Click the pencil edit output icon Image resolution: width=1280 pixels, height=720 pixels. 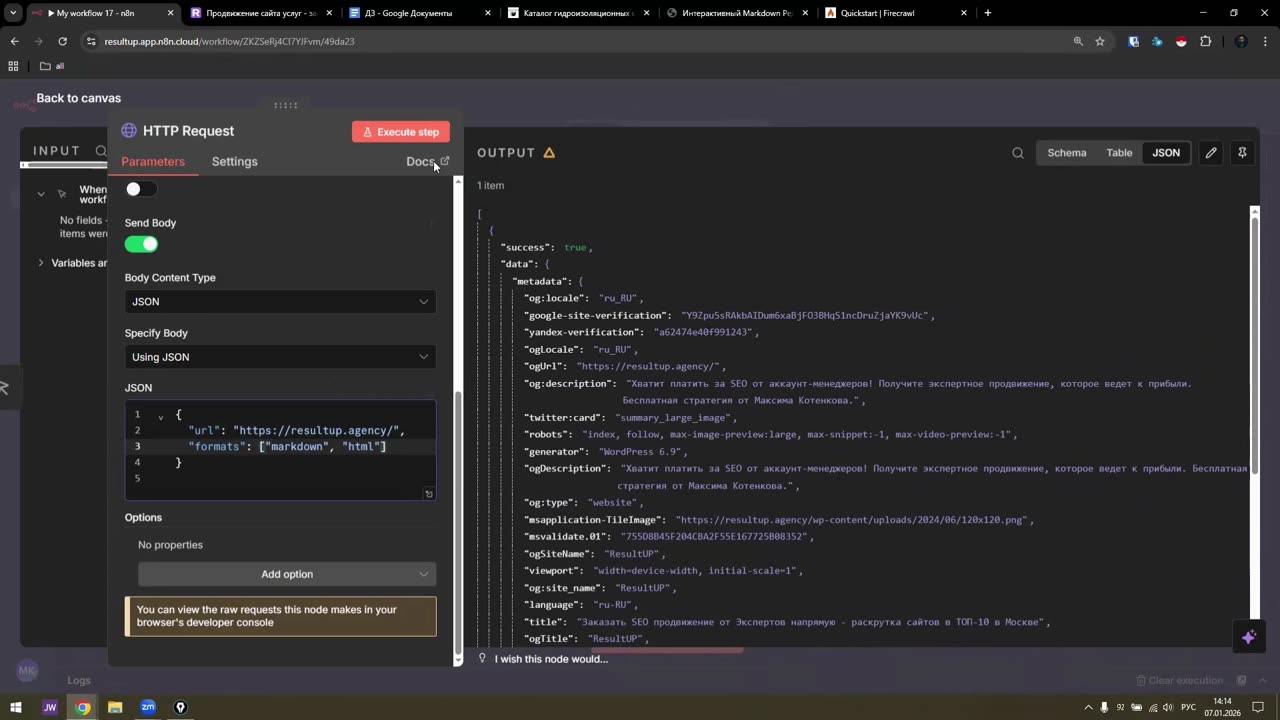tap(1211, 153)
